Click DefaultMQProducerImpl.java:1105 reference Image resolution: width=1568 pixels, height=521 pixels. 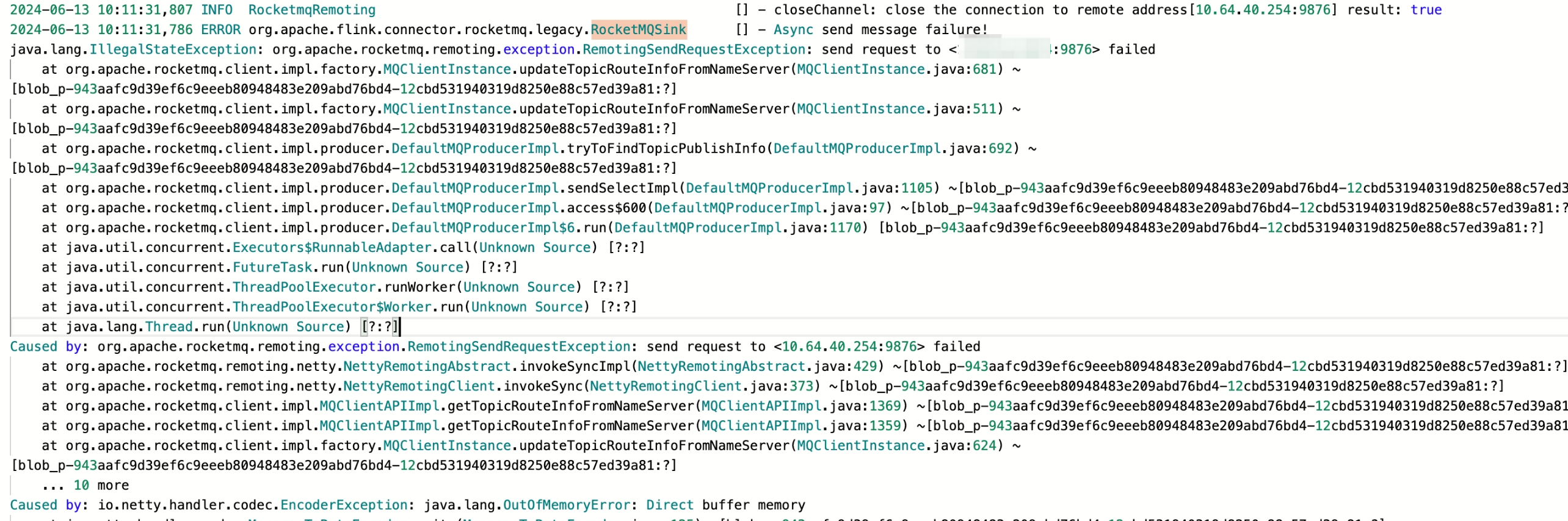point(809,188)
